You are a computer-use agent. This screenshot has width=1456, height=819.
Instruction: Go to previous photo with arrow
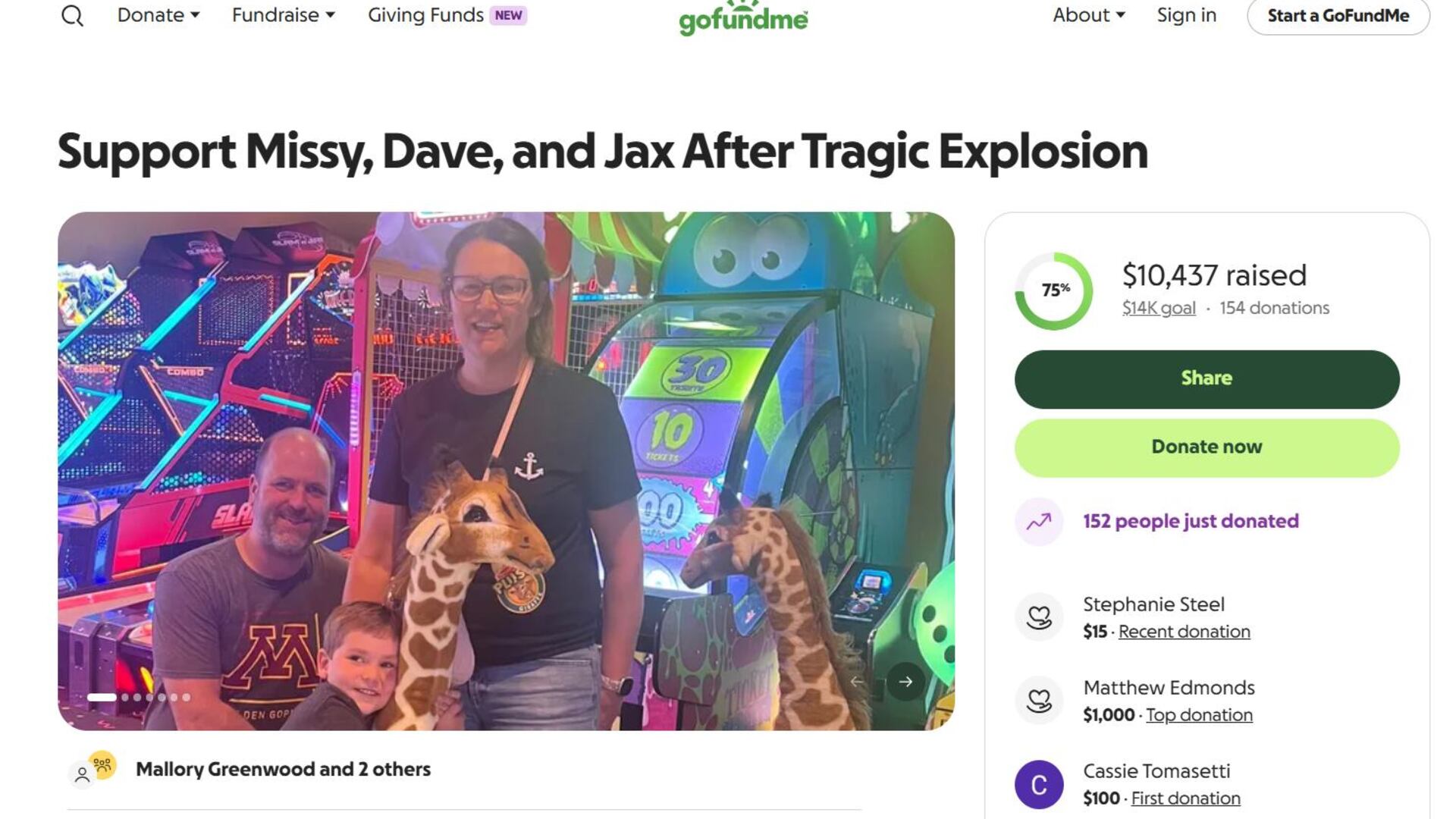point(858,682)
